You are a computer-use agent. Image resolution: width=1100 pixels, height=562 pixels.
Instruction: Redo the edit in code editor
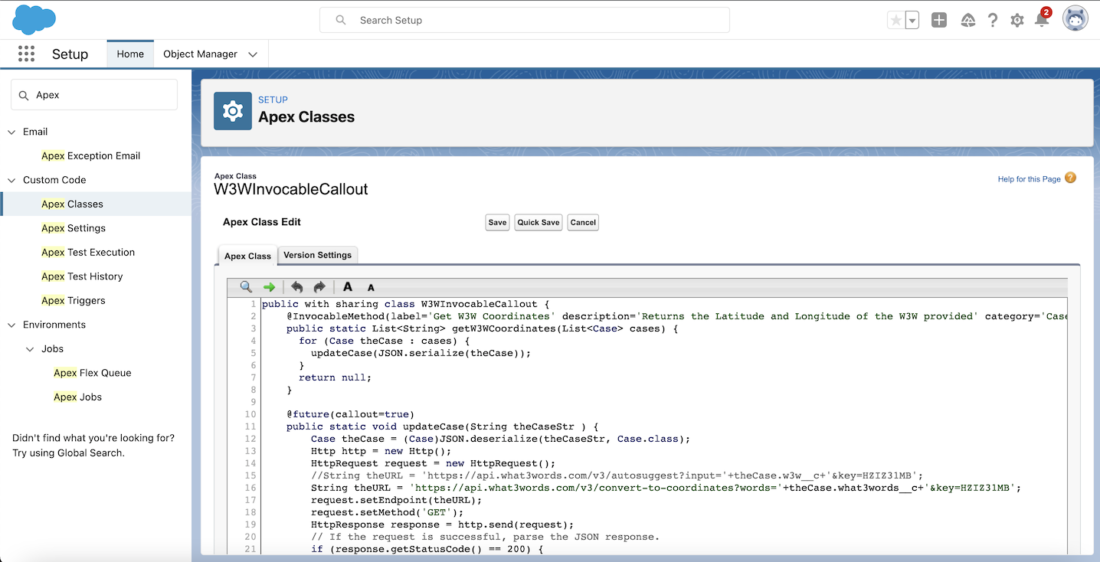tap(319, 287)
